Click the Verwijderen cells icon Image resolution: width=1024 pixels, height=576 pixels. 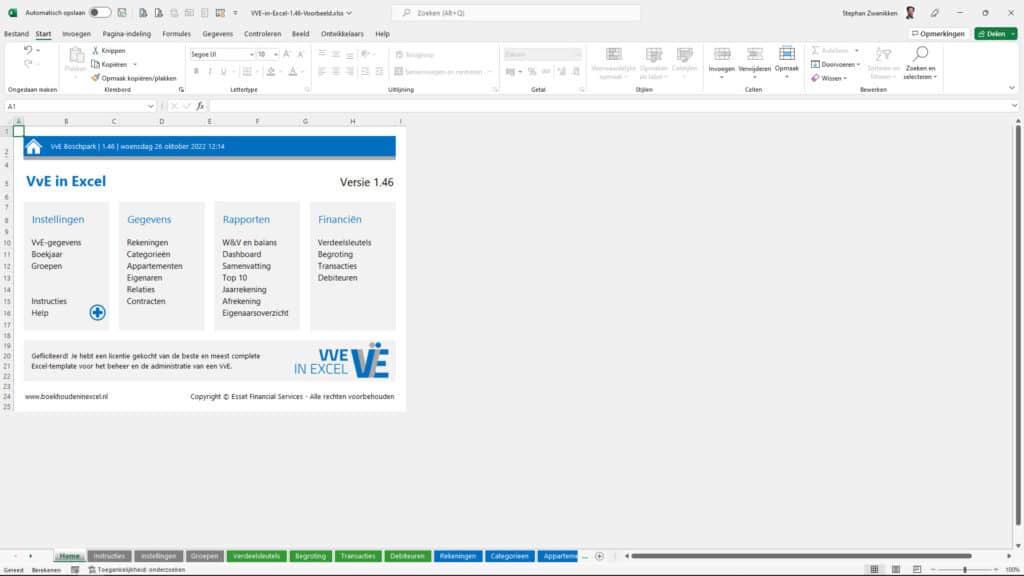[x=753, y=52]
